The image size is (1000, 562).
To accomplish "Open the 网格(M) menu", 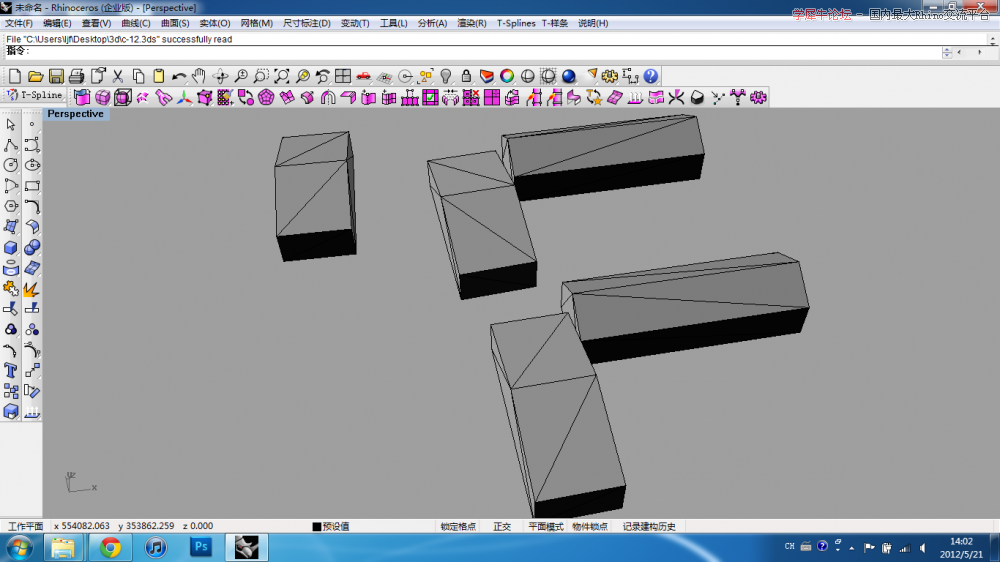I will 256,23.
